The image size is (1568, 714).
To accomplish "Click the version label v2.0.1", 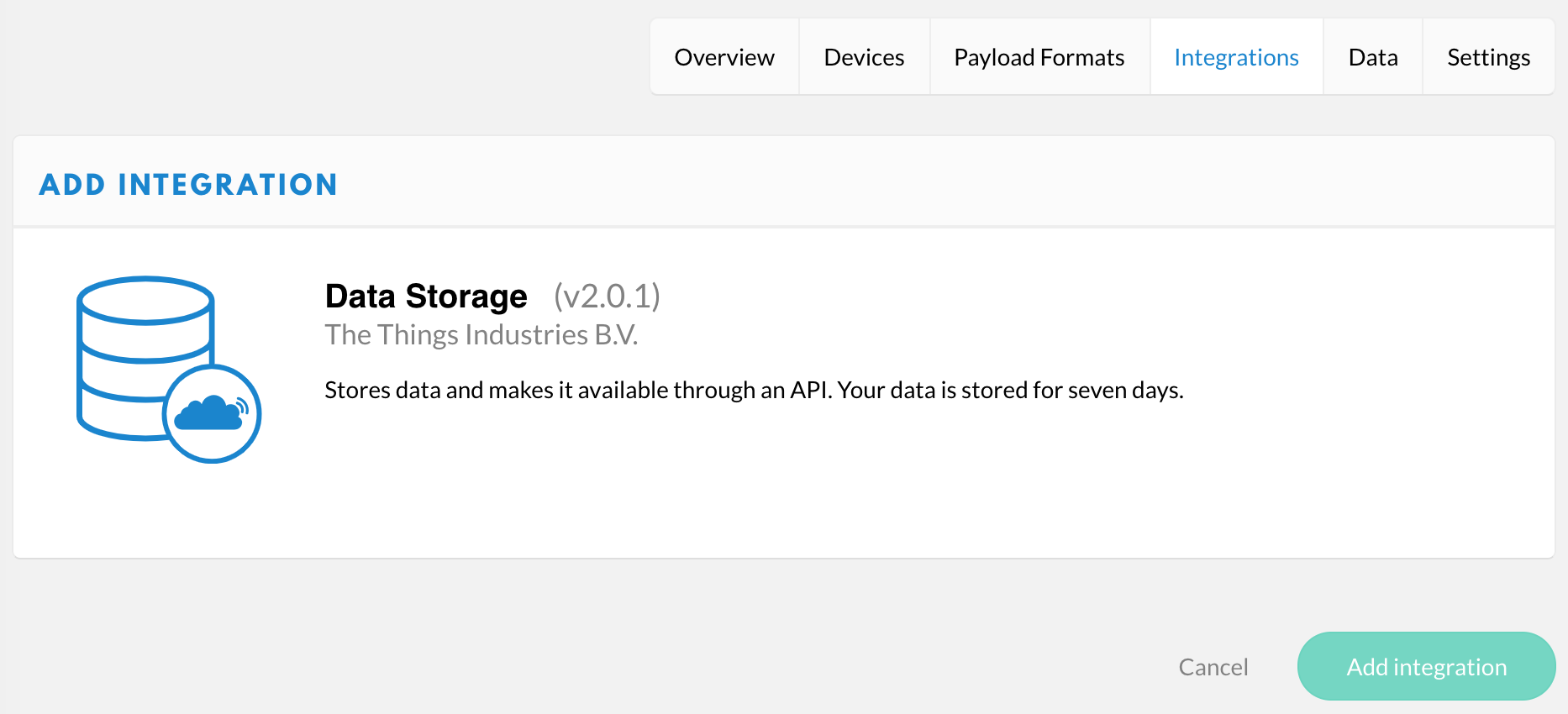I will click(607, 297).
